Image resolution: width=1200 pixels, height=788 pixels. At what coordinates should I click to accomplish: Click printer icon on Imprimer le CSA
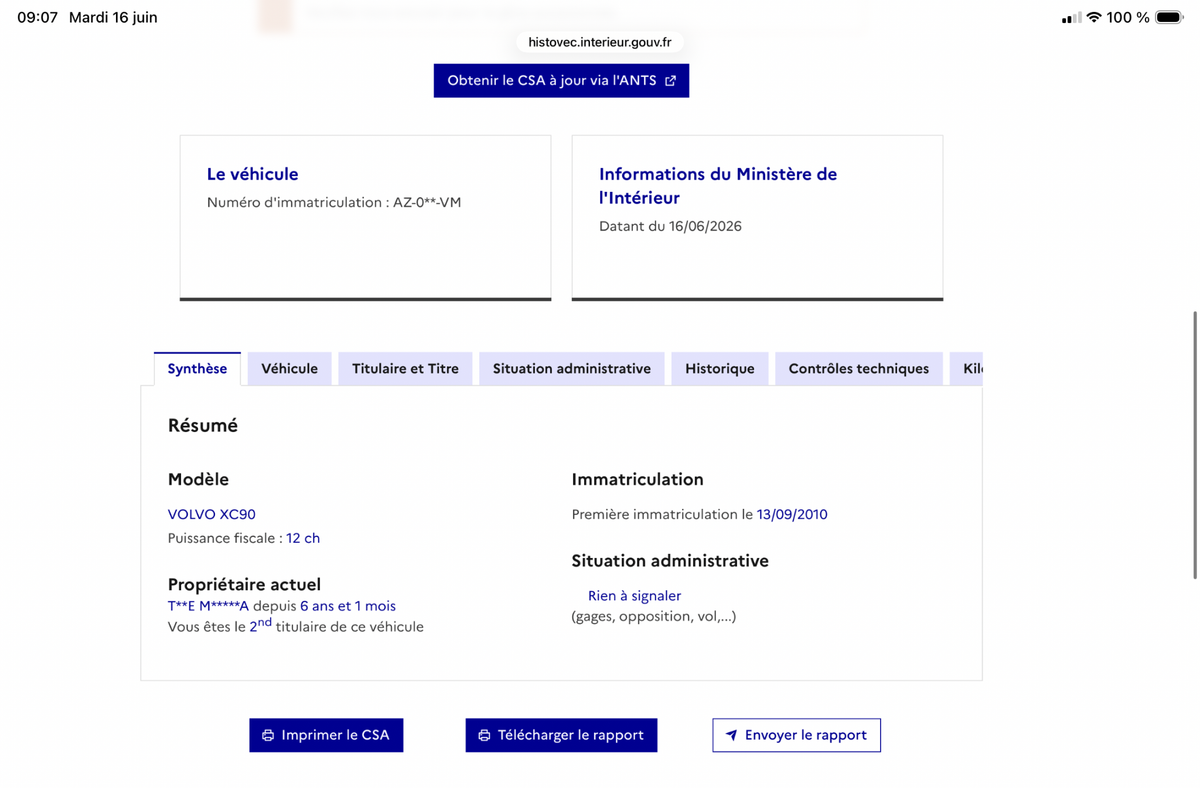[268, 735]
